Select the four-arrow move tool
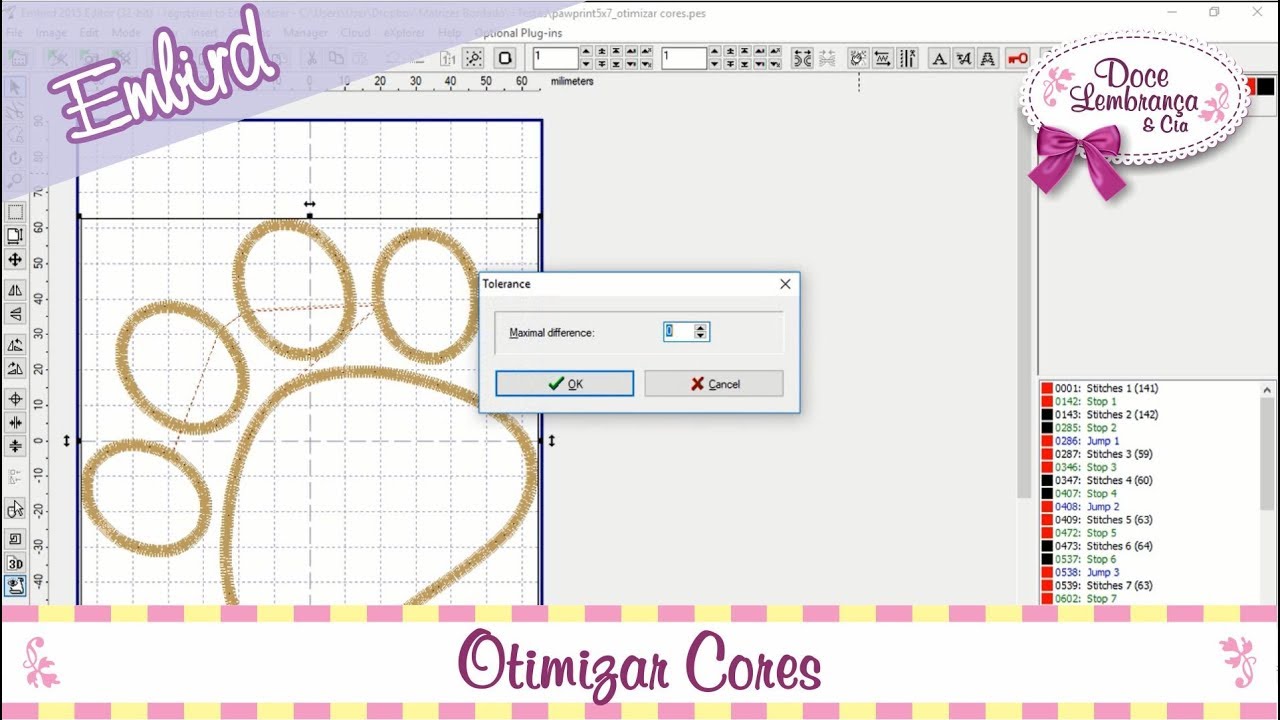This screenshot has width=1280, height=720. coord(15,260)
